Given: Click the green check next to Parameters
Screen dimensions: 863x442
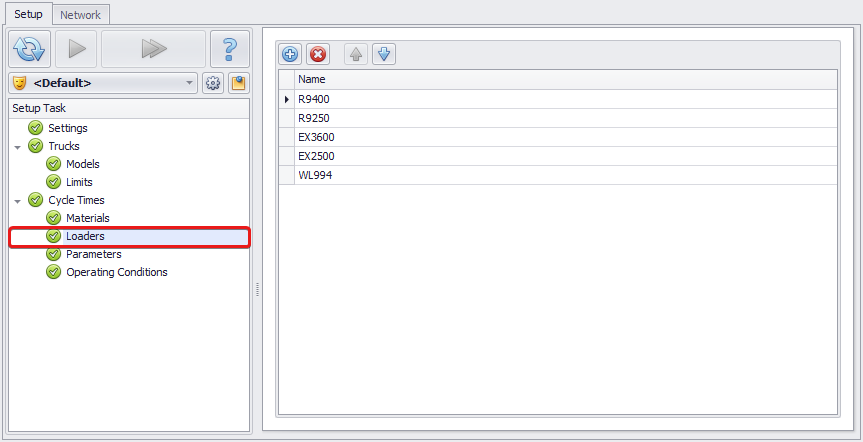Looking at the screenshot, I should (53, 254).
